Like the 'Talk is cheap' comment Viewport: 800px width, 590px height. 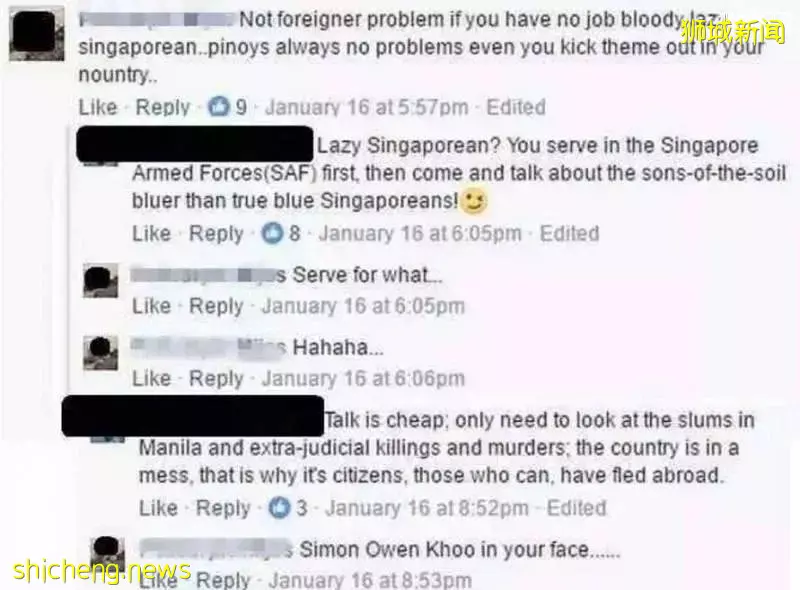click(x=159, y=508)
